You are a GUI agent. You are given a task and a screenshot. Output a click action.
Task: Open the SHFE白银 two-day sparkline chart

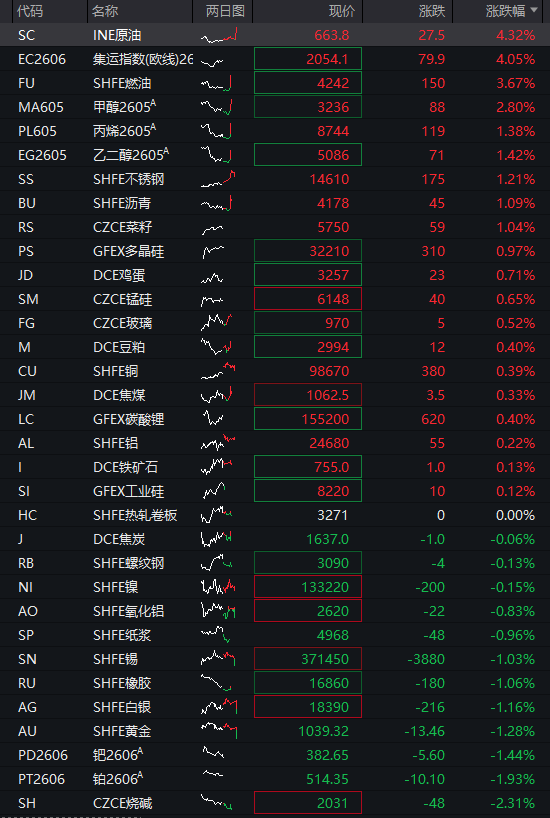[219, 707]
